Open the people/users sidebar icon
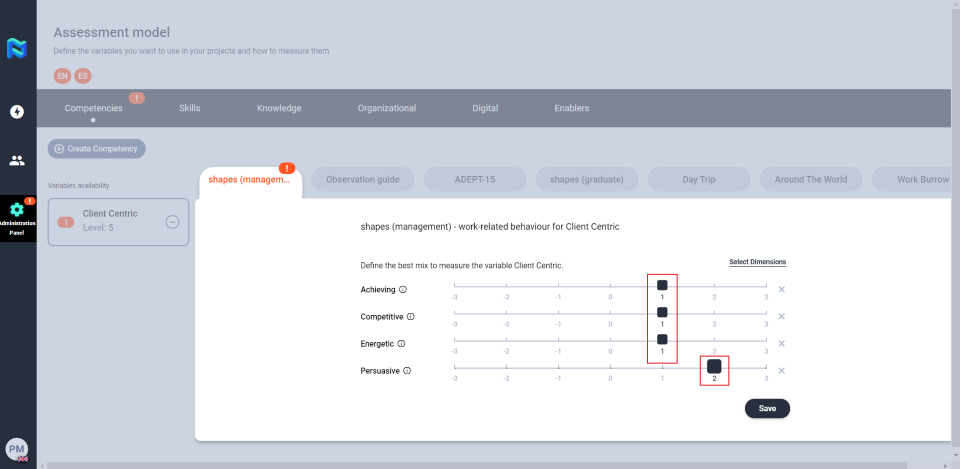 (17, 160)
